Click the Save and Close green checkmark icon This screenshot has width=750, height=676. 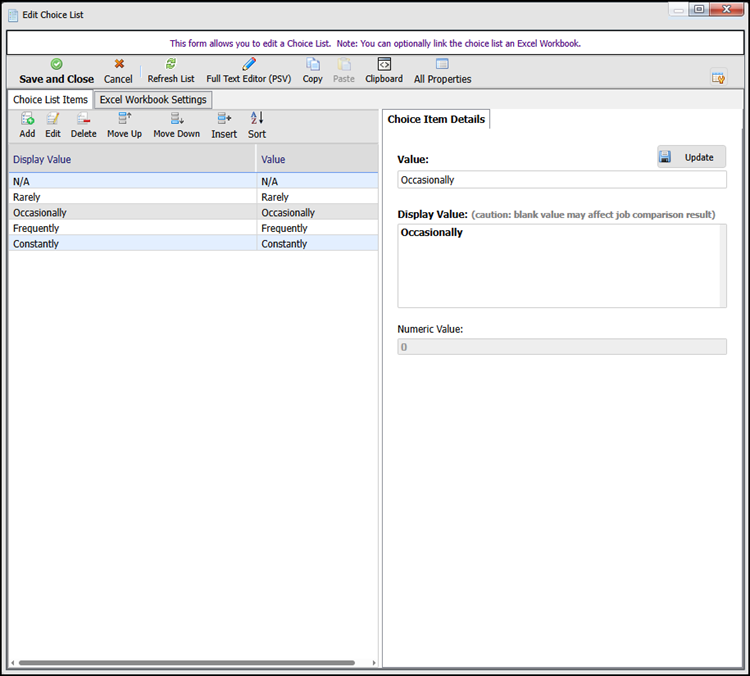click(56, 64)
